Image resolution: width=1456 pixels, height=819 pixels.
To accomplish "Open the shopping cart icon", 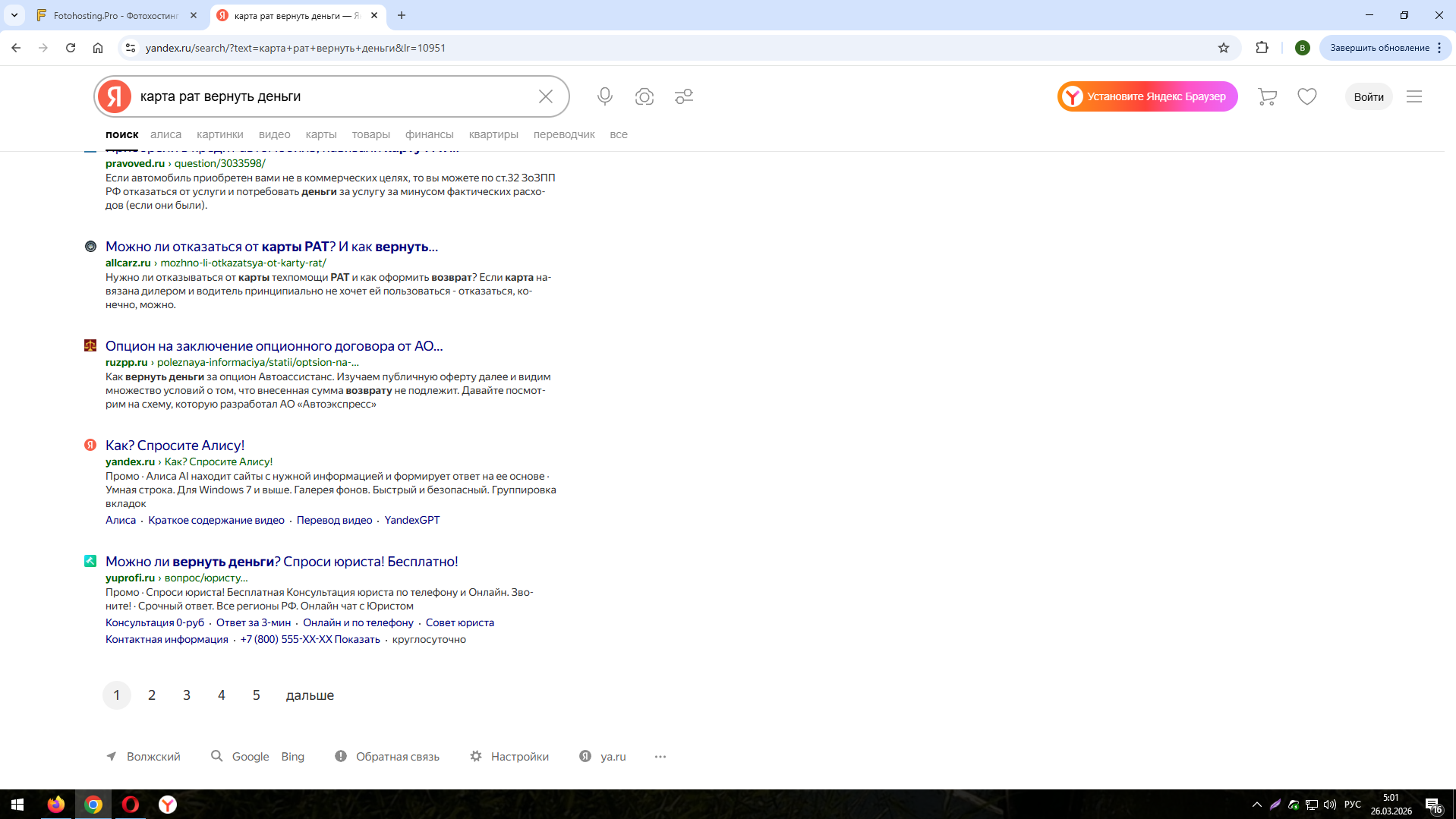I will 1267,96.
